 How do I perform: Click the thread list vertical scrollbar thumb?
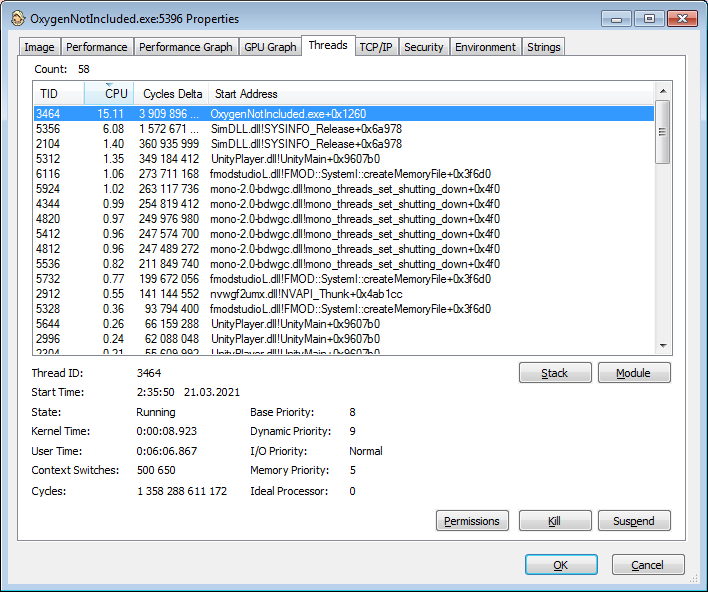point(663,132)
